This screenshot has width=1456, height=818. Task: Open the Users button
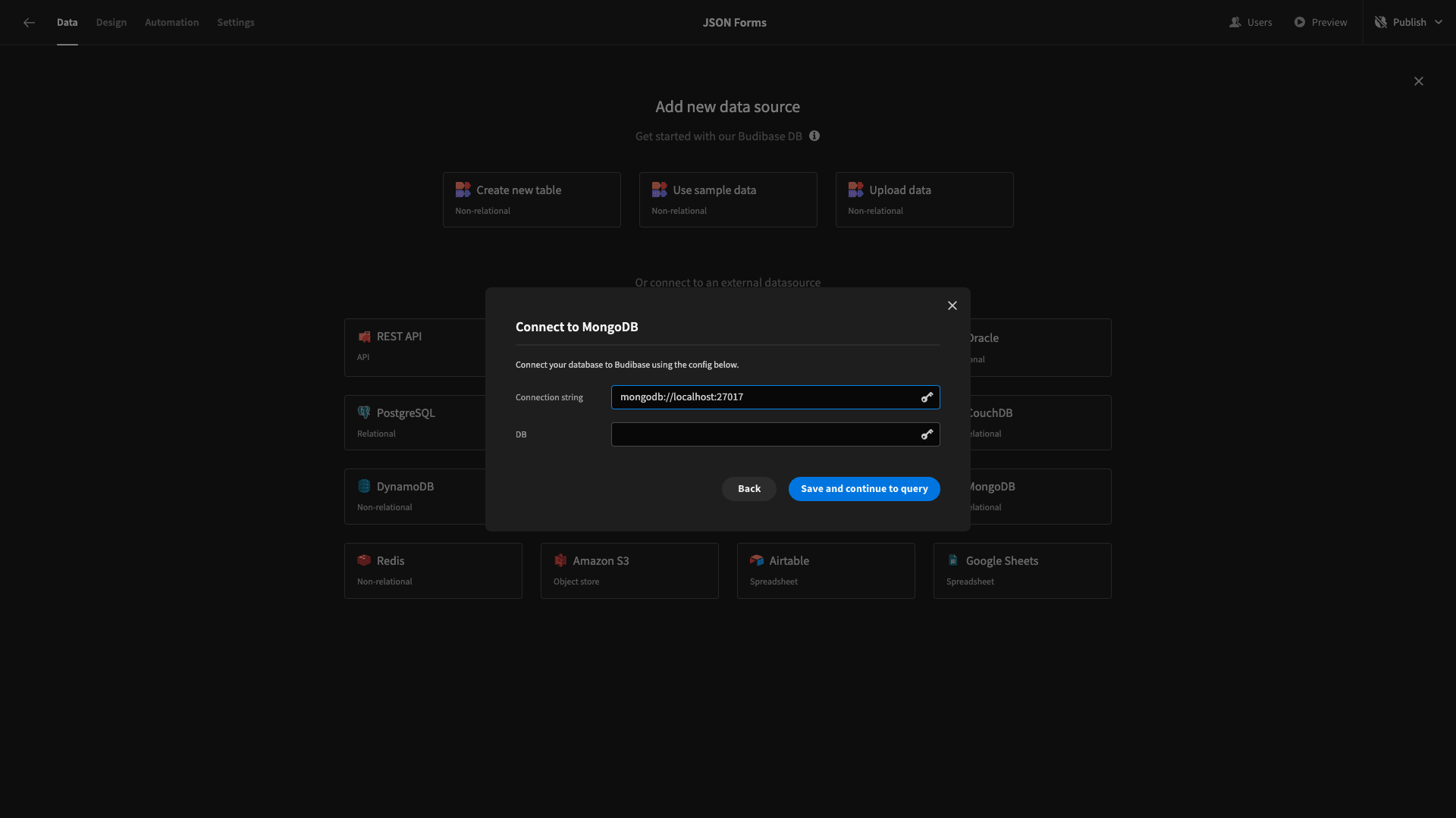[1250, 23]
